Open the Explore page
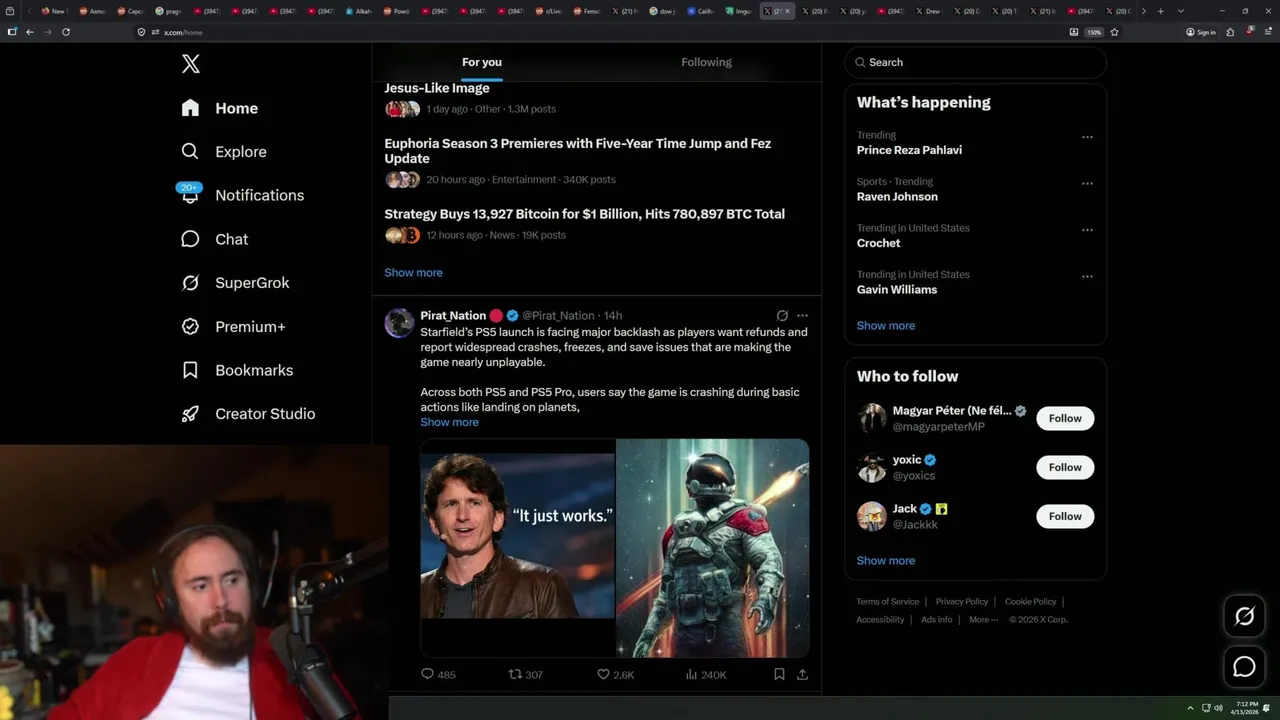 click(223, 152)
